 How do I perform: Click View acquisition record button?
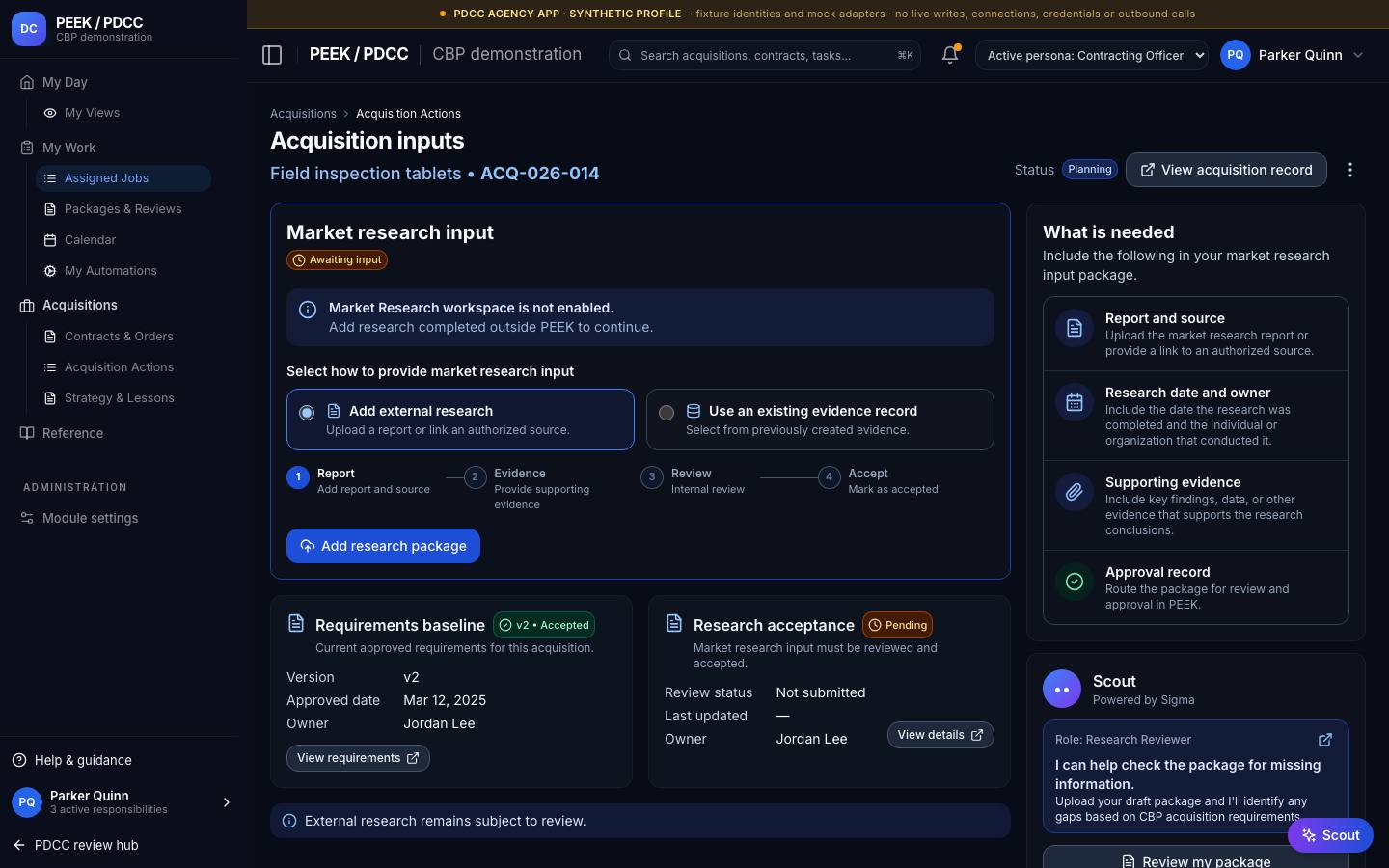click(1226, 170)
